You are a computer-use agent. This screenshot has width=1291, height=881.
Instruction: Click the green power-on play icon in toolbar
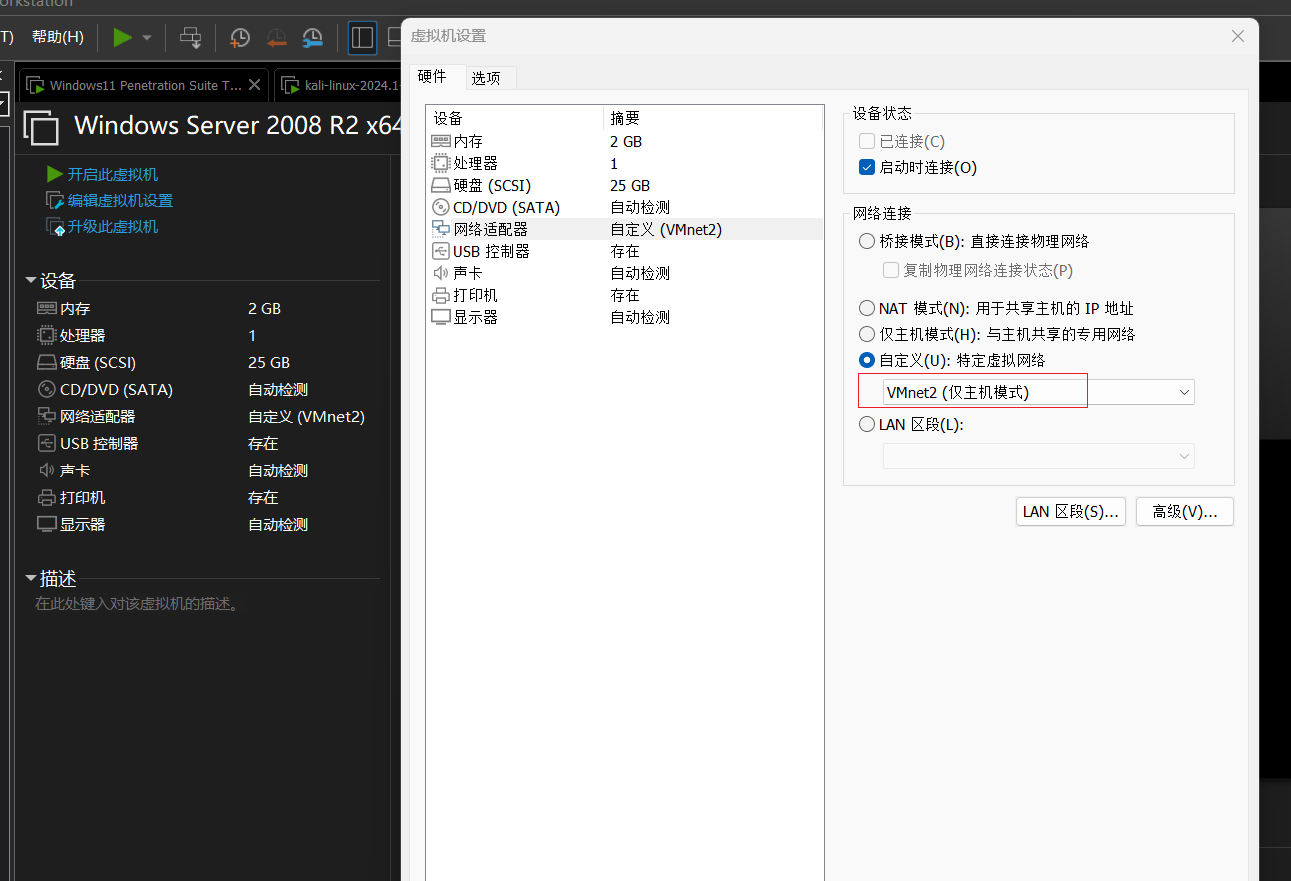(122, 38)
